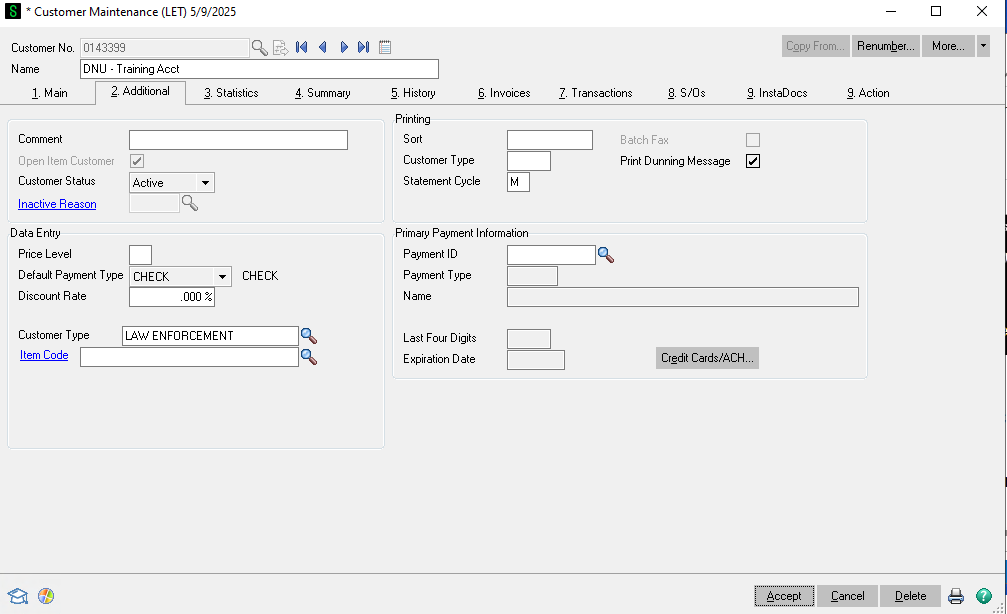Viewport: 1007px width, 614px height.
Task: Go to the next customer record
Action: click(x=343, y=47)
